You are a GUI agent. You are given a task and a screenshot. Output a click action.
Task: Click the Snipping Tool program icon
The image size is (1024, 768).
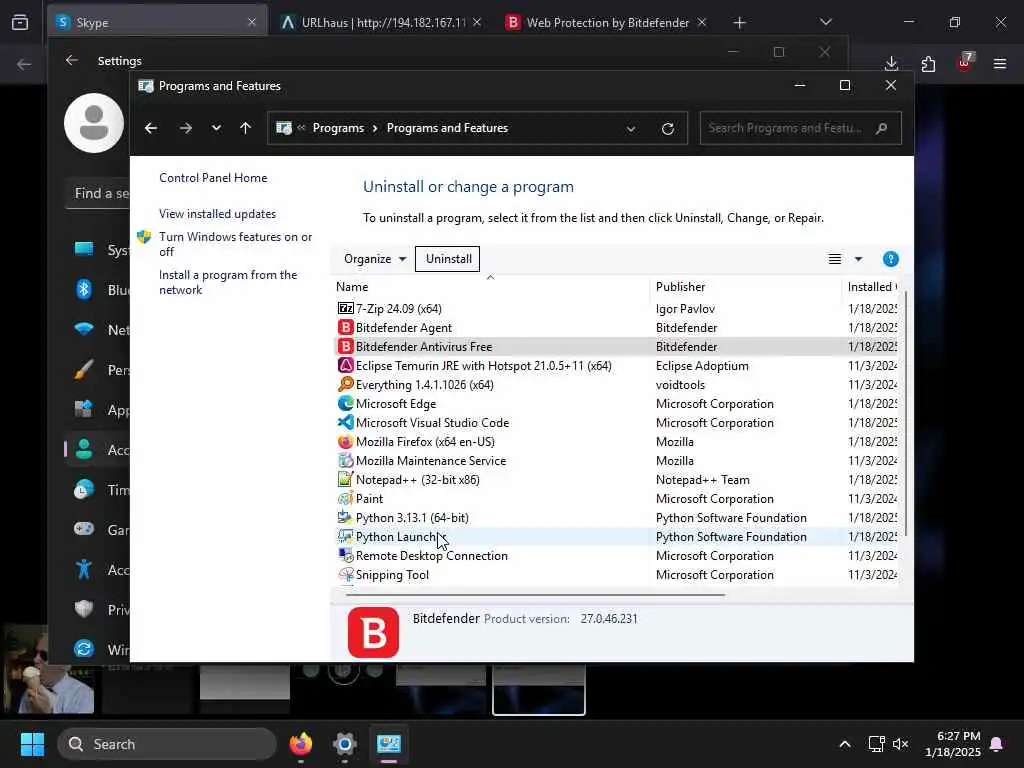click(x=345, y=574)
